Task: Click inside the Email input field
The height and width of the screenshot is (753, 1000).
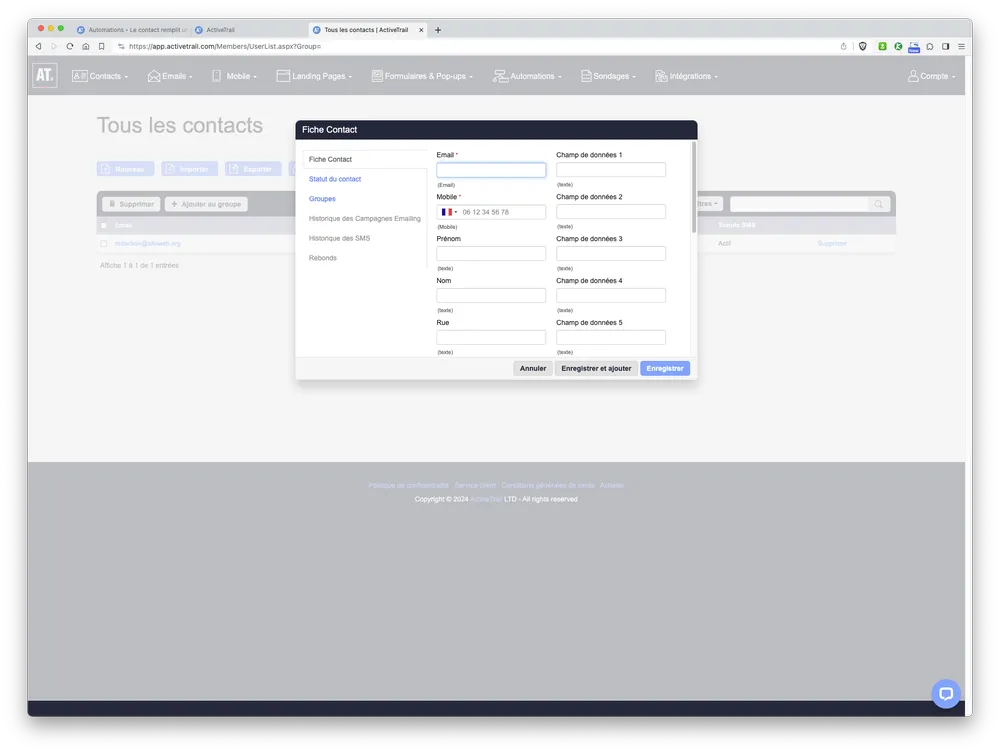Action: [x=490, y=170]
